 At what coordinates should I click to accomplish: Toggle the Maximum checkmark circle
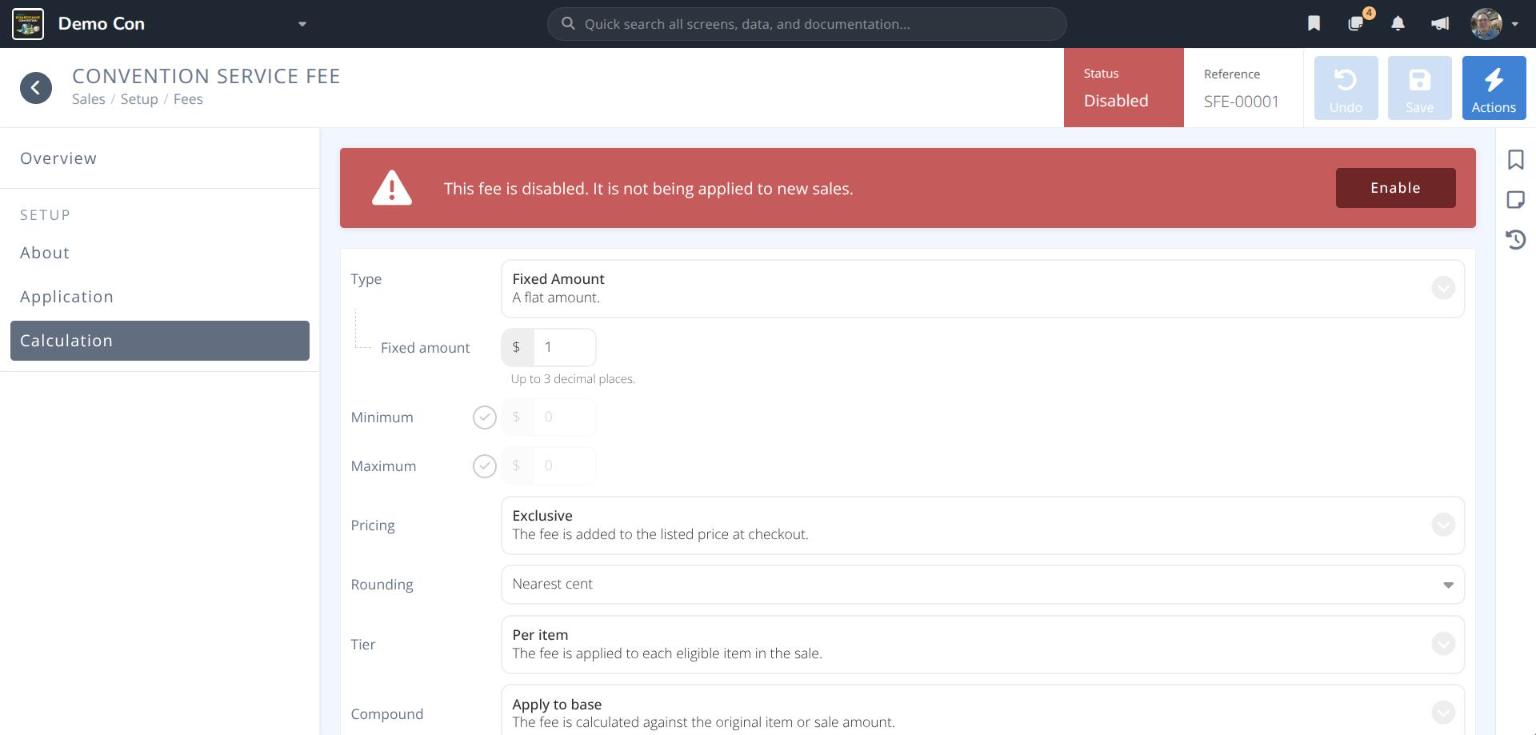(x=485, y=466)
